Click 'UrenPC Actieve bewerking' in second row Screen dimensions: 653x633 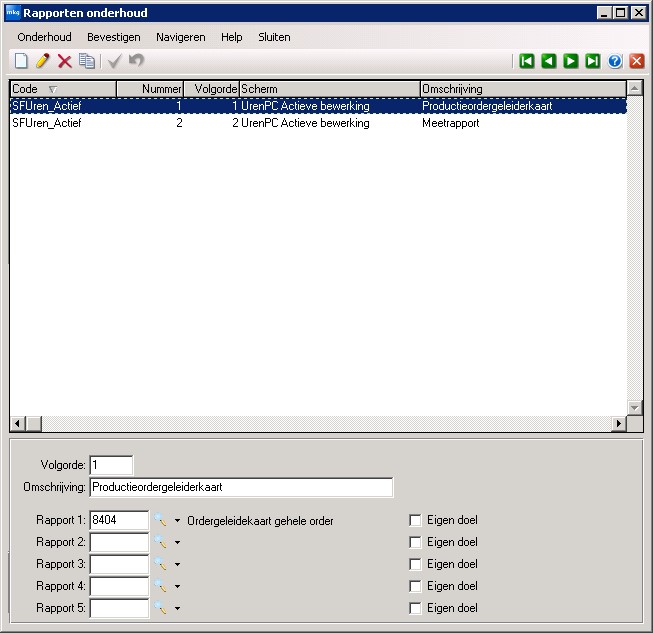(x=305, y=123)
